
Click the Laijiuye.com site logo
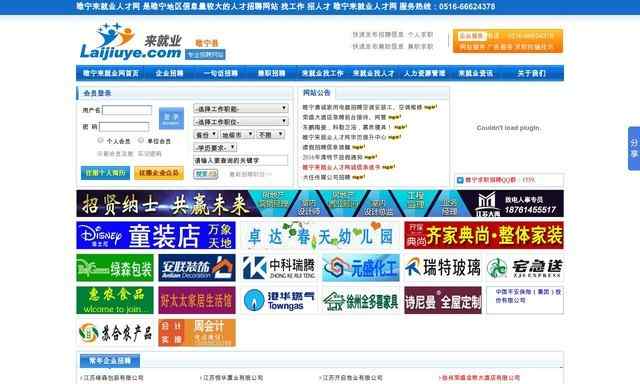point(131,42)
